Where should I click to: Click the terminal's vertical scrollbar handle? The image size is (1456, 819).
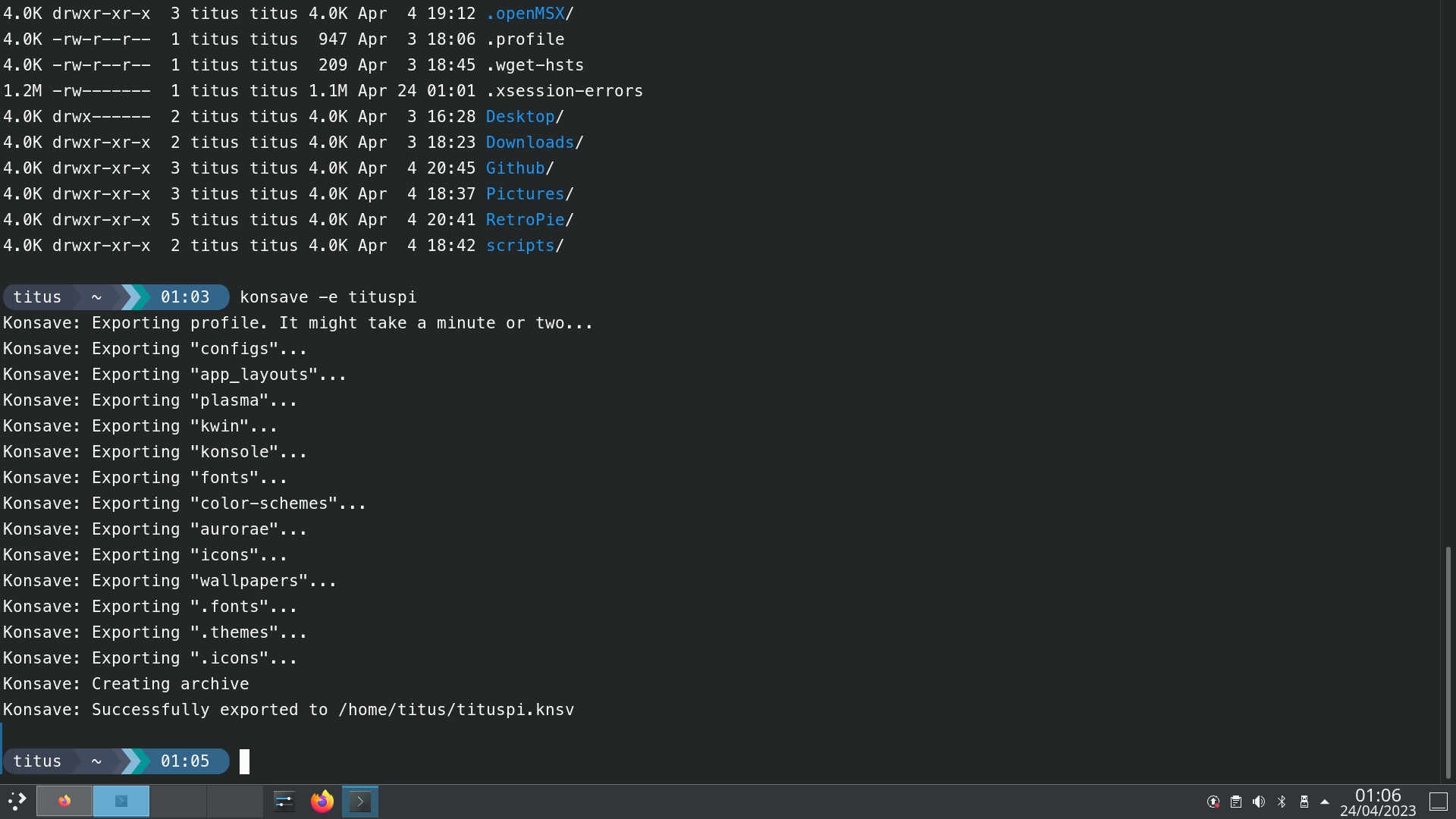coord(1448,661)
